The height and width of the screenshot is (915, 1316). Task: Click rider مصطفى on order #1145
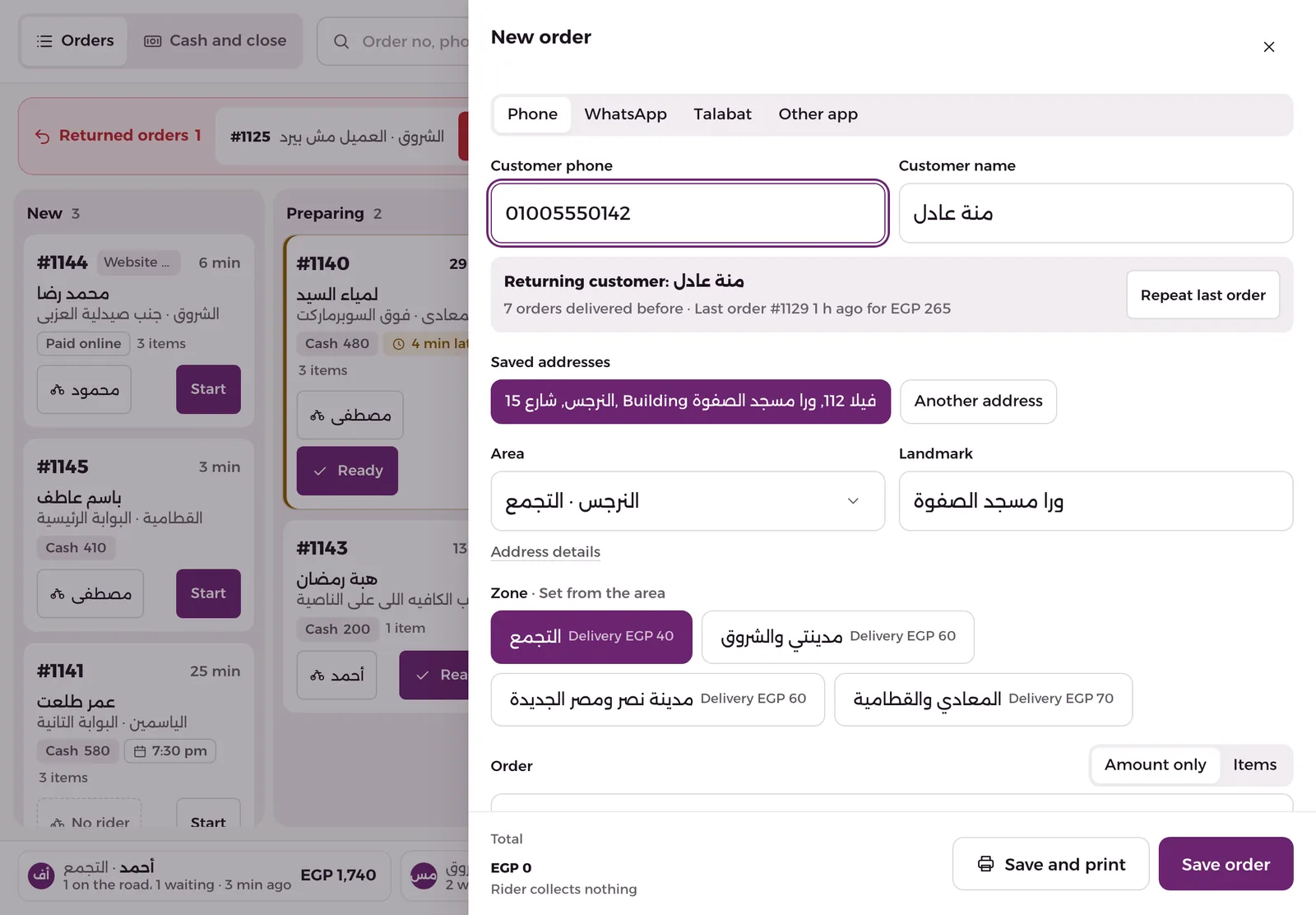pyautogui.click(x=90, y=593)
